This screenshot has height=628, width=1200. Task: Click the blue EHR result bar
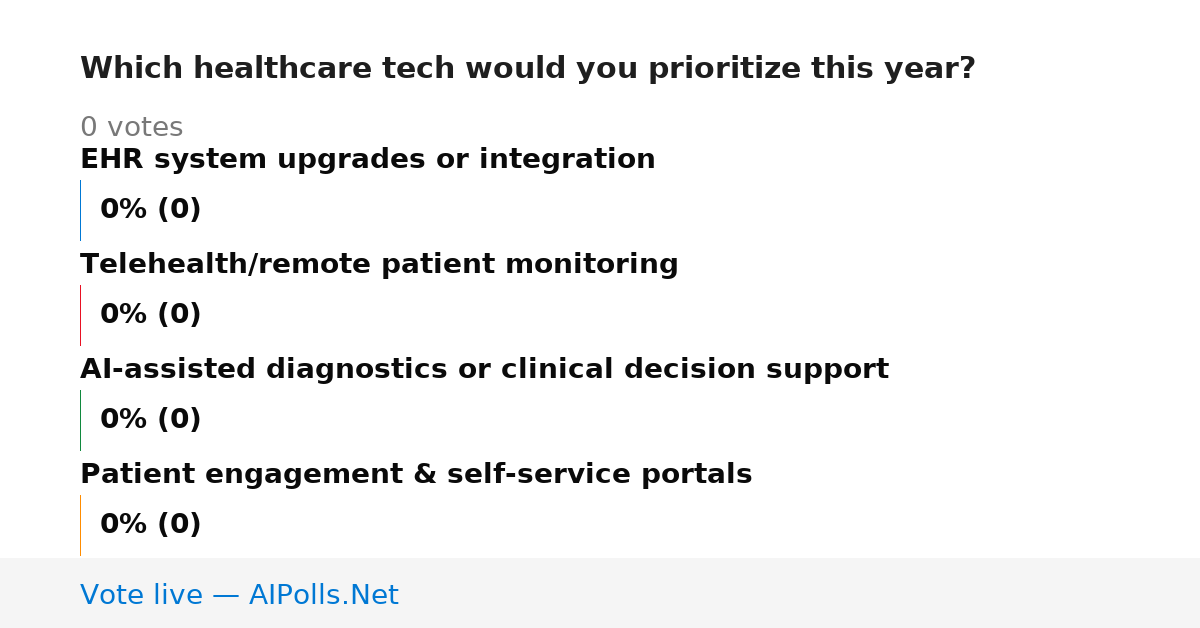click(x=80, y=210)
